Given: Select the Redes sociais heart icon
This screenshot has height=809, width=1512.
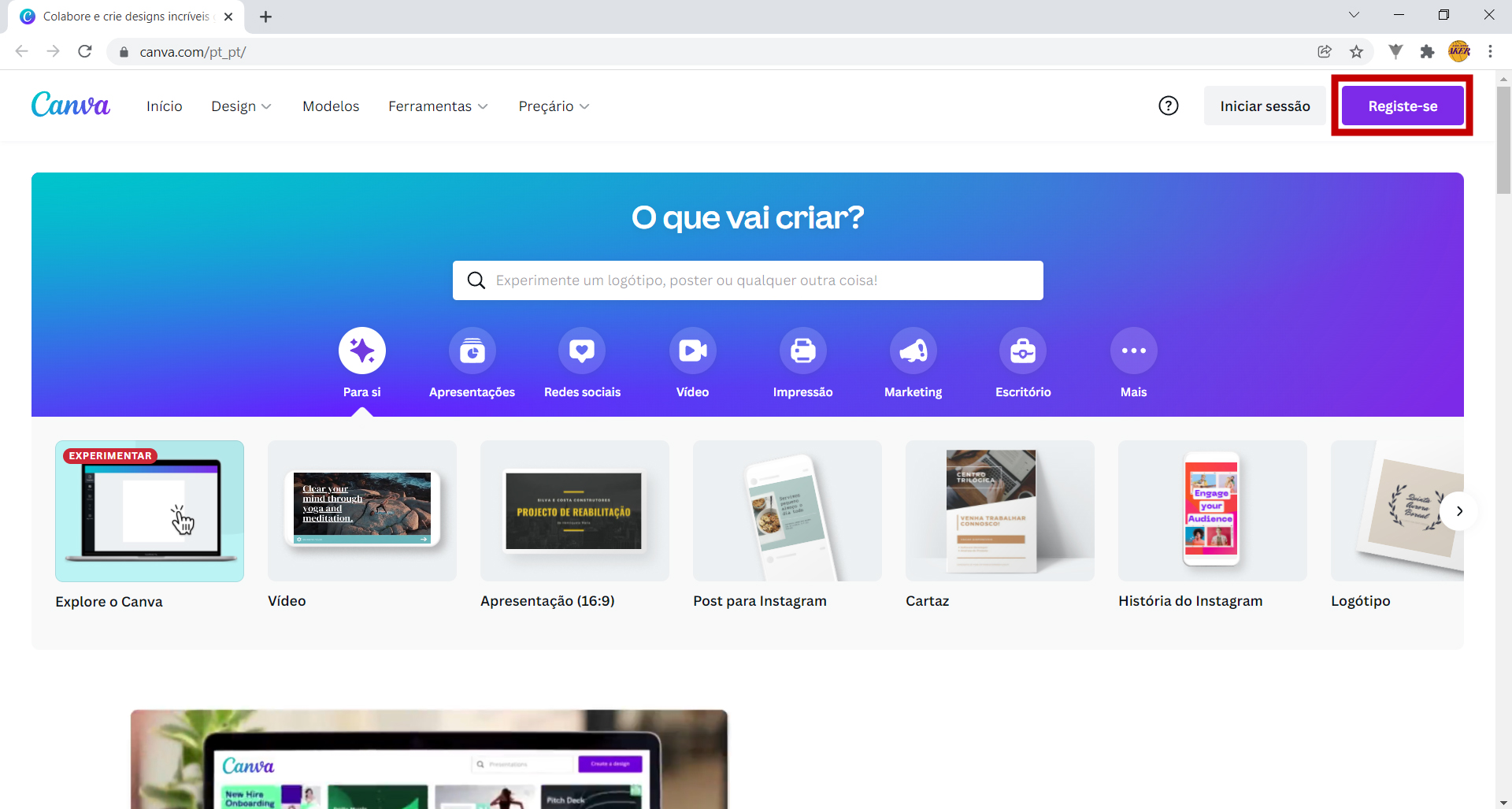Looking at the screenshot, I should click(x=582, y=351).
